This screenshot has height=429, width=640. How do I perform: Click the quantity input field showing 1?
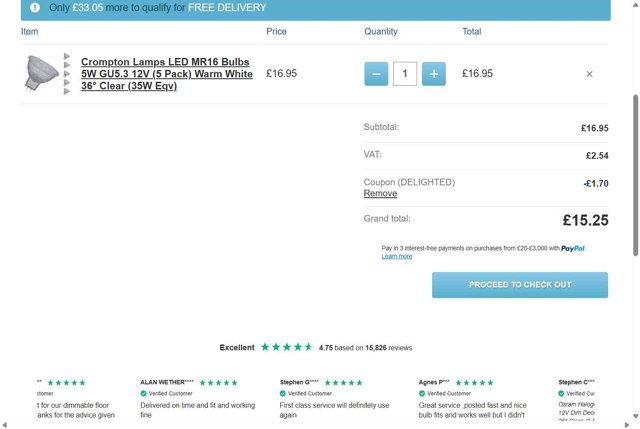click(405, 74)
